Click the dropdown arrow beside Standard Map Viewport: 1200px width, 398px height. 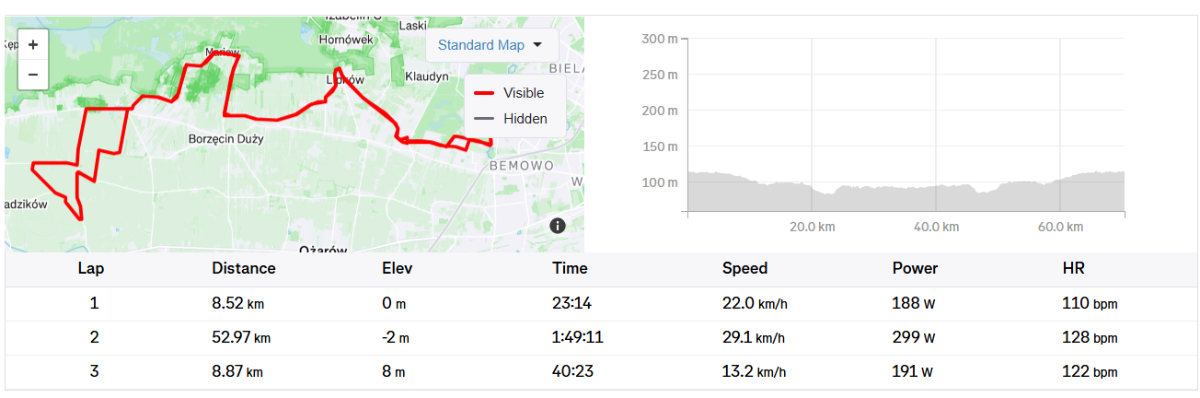point(537,45)
